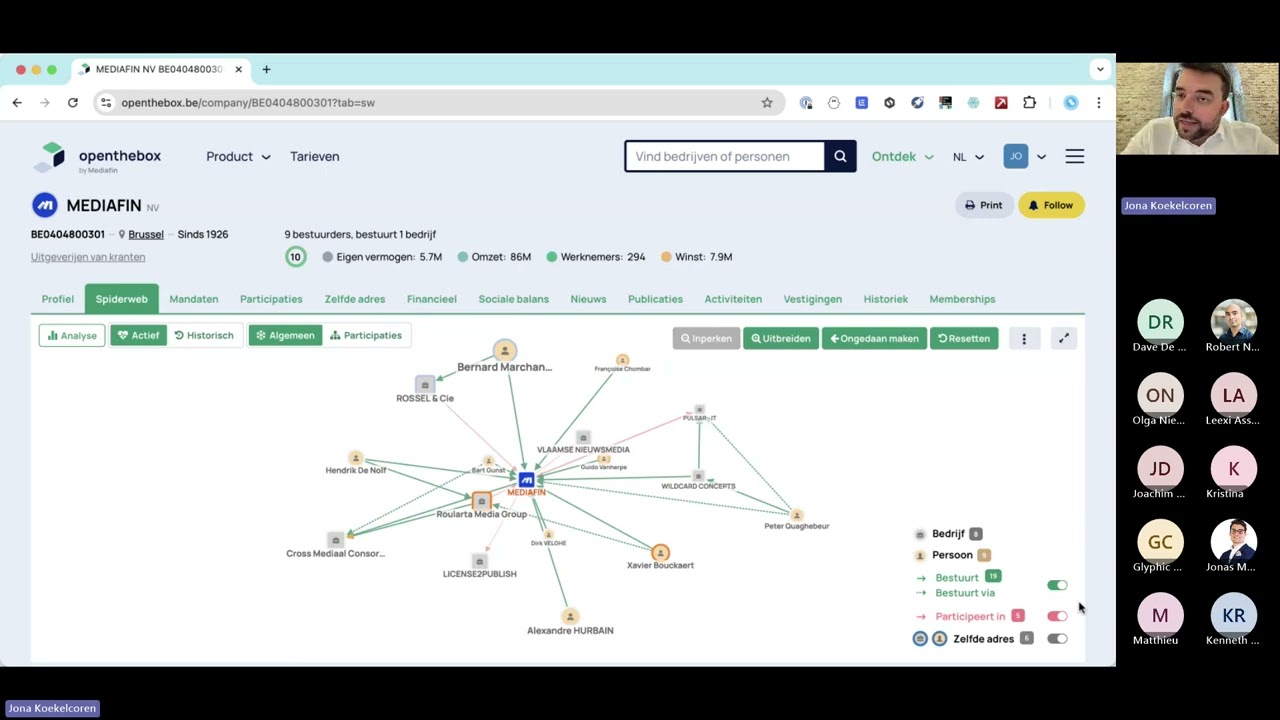Click the Analyse button

pyautogui.click(x=72, y=335)
